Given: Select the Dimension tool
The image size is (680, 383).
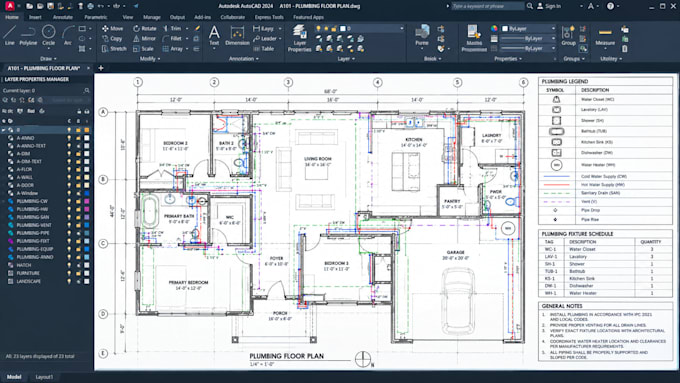Looking at the screenshot, I should pos(237,36).
